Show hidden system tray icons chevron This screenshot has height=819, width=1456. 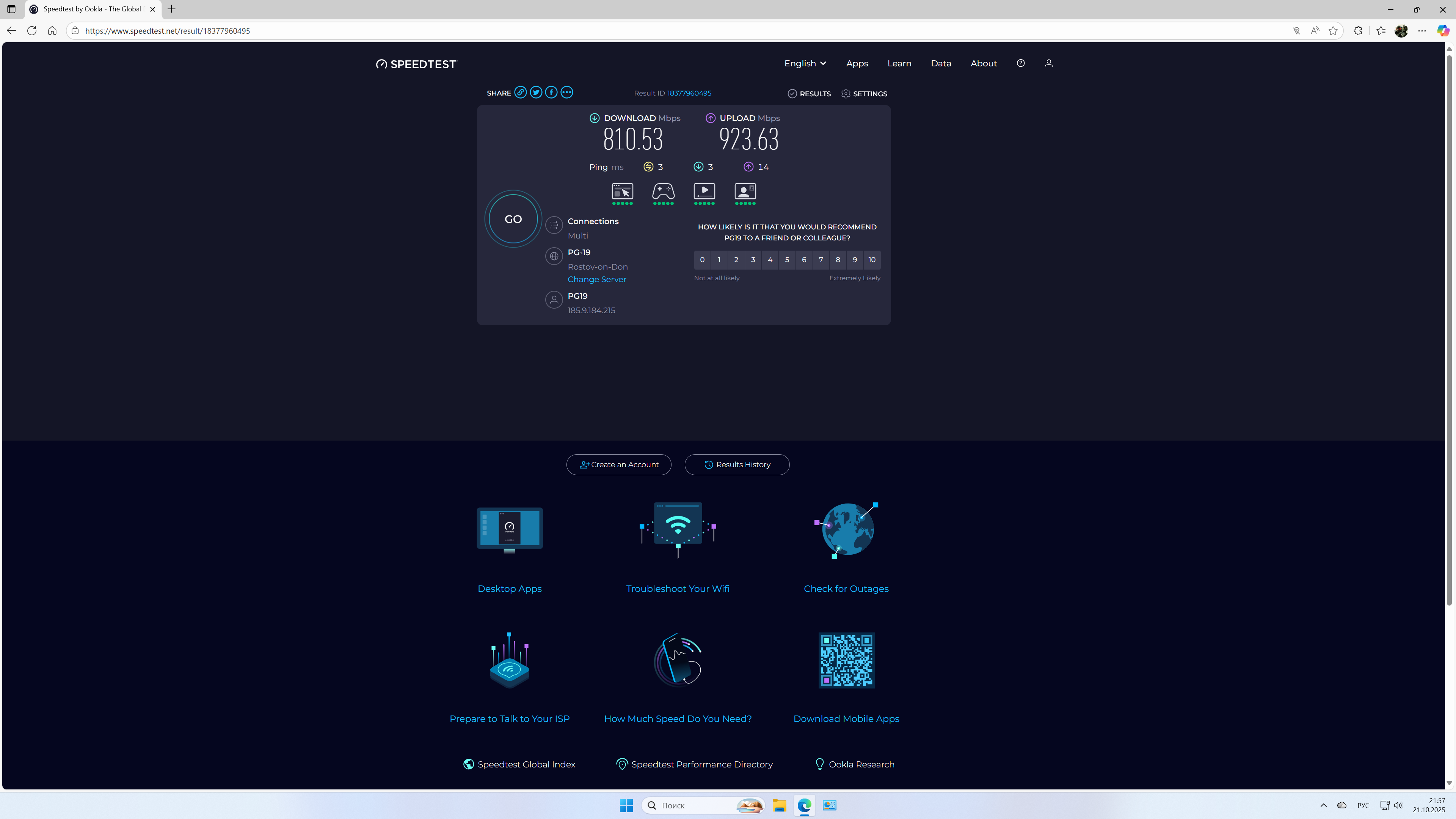[x=1323, y=805]
